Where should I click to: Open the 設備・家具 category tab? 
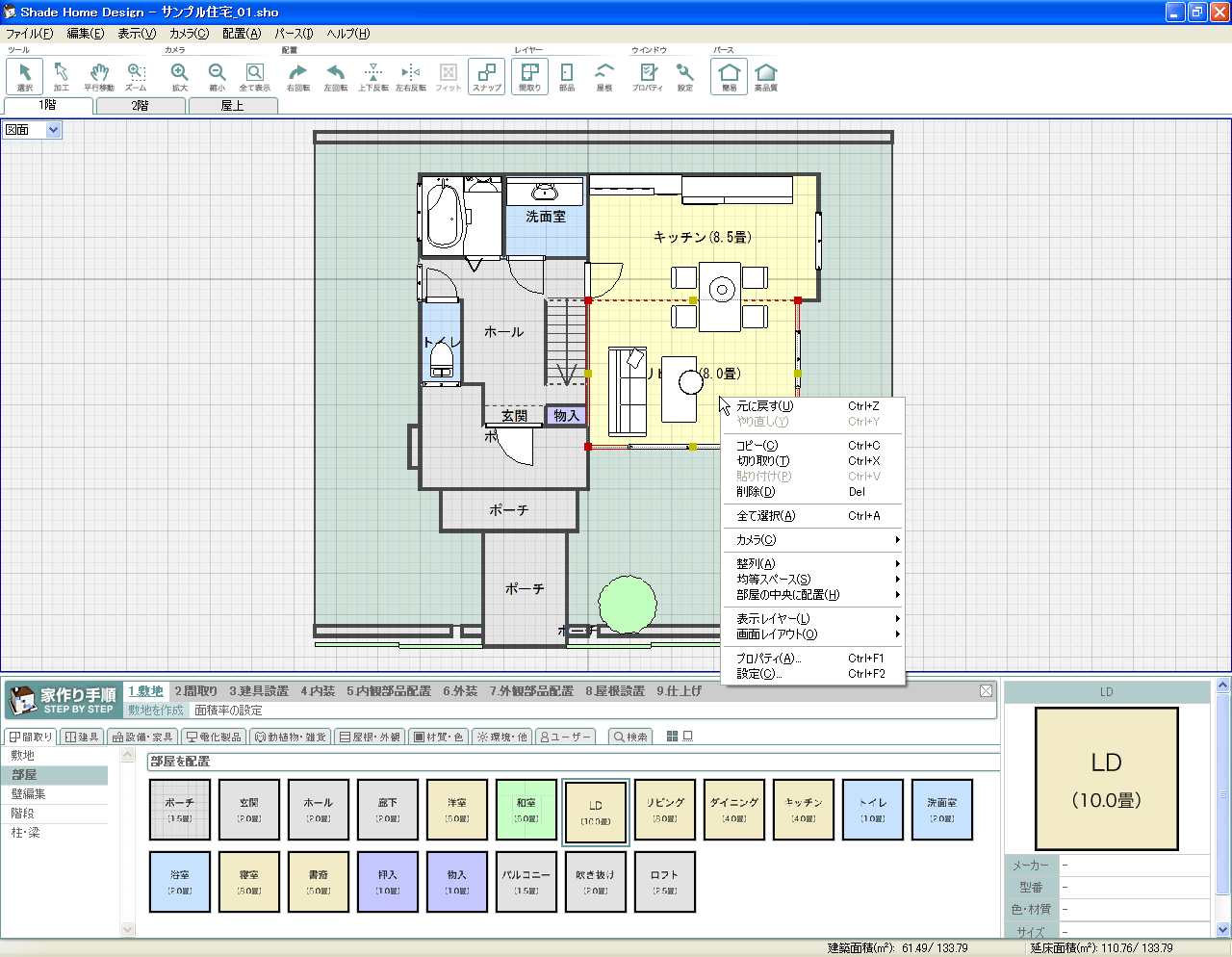coord(142,737)
